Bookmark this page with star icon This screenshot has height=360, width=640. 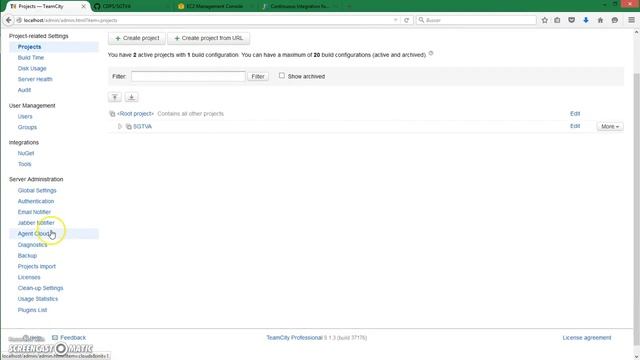point(544,20)
